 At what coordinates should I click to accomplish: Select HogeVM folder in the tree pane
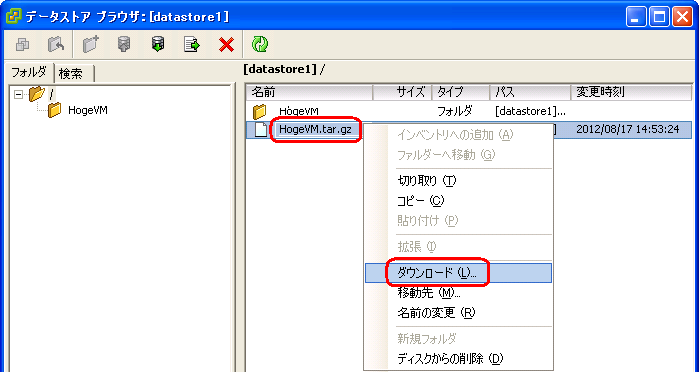tap(88, 110)
